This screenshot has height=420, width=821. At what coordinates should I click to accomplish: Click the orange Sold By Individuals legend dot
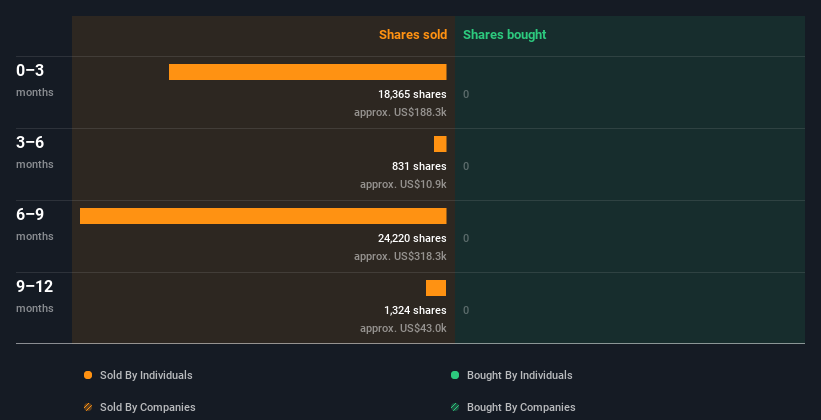click(x=88, y=375)
